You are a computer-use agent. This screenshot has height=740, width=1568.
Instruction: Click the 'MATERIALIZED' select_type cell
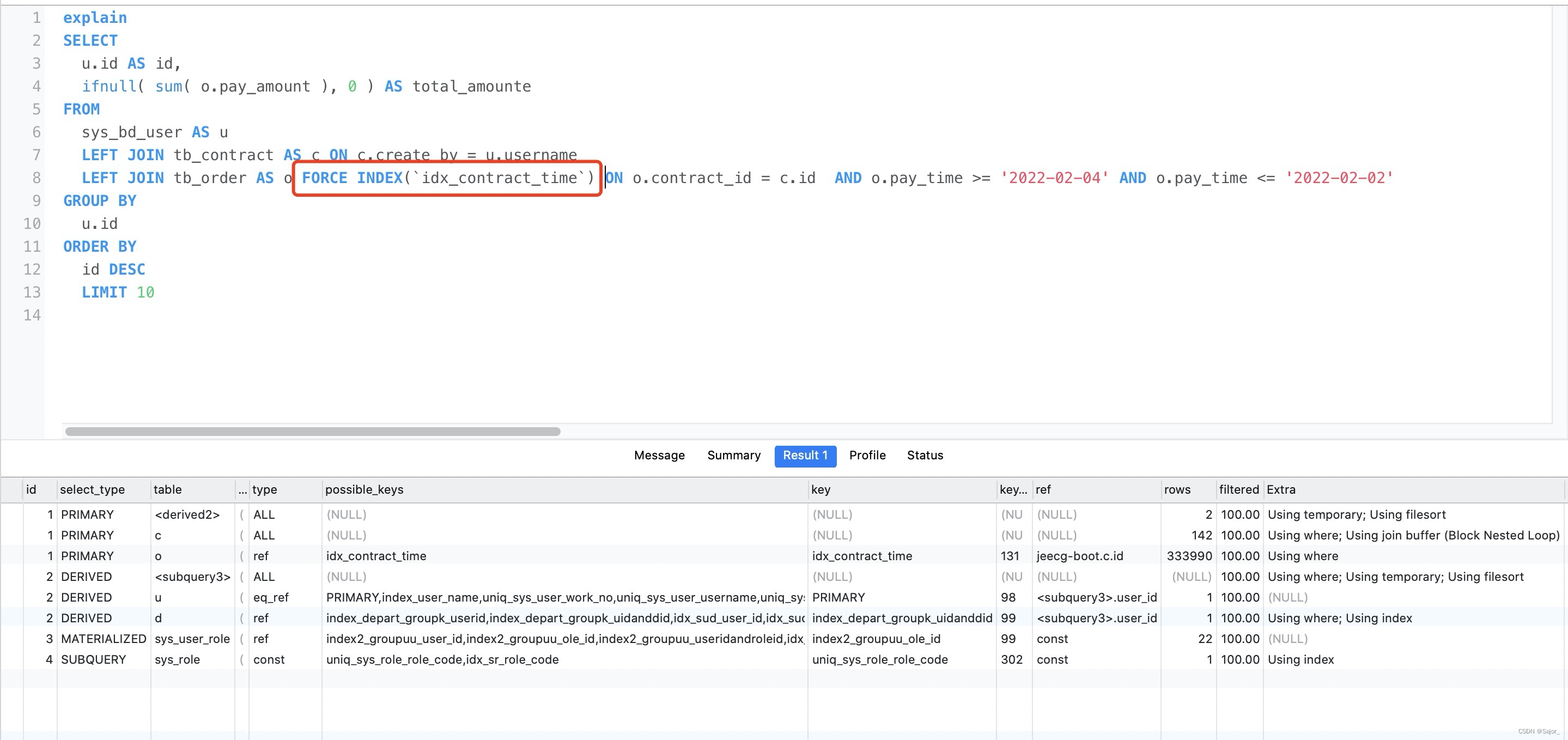tap(103, 639)
